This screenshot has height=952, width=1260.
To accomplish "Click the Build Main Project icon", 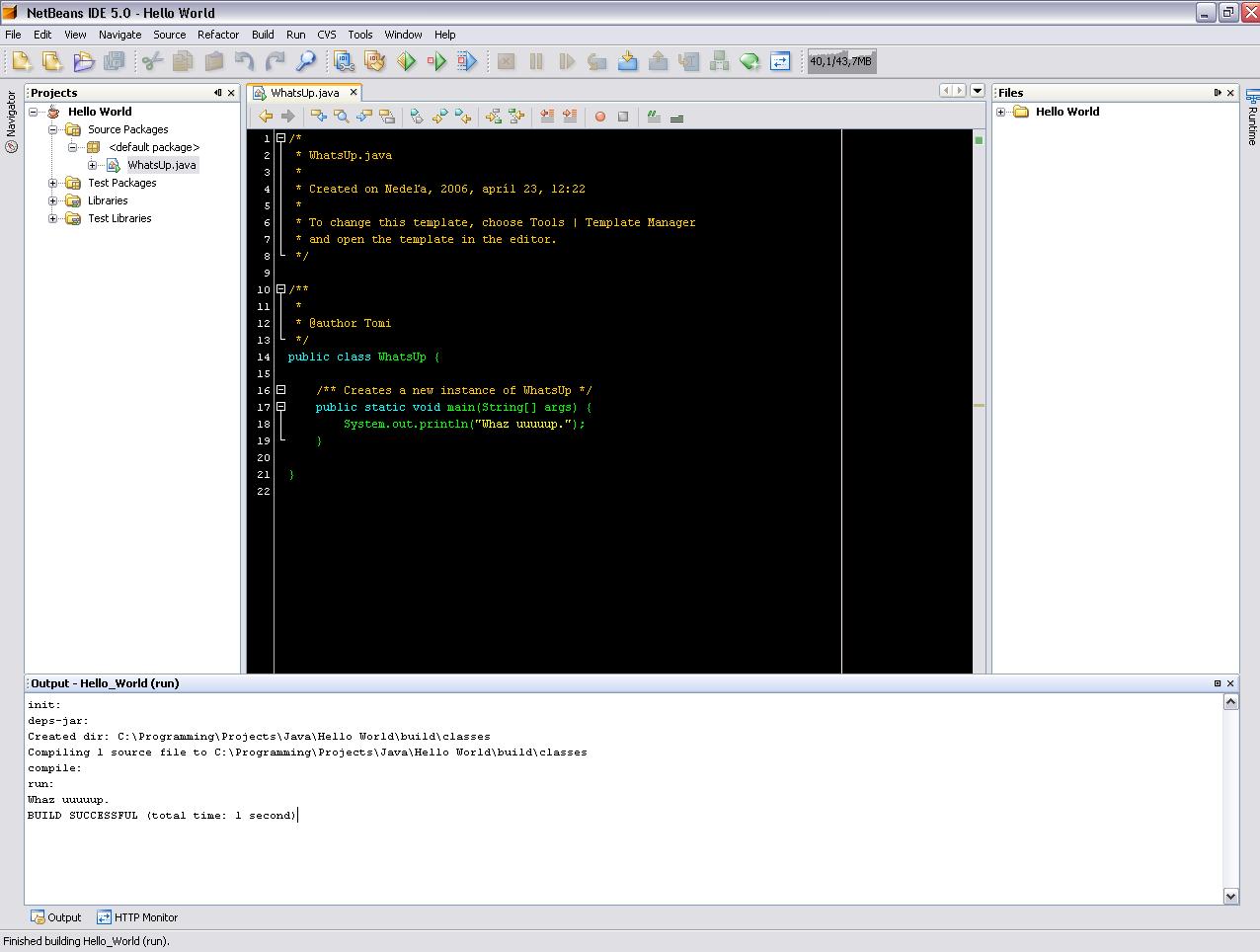I will point(344,61).
